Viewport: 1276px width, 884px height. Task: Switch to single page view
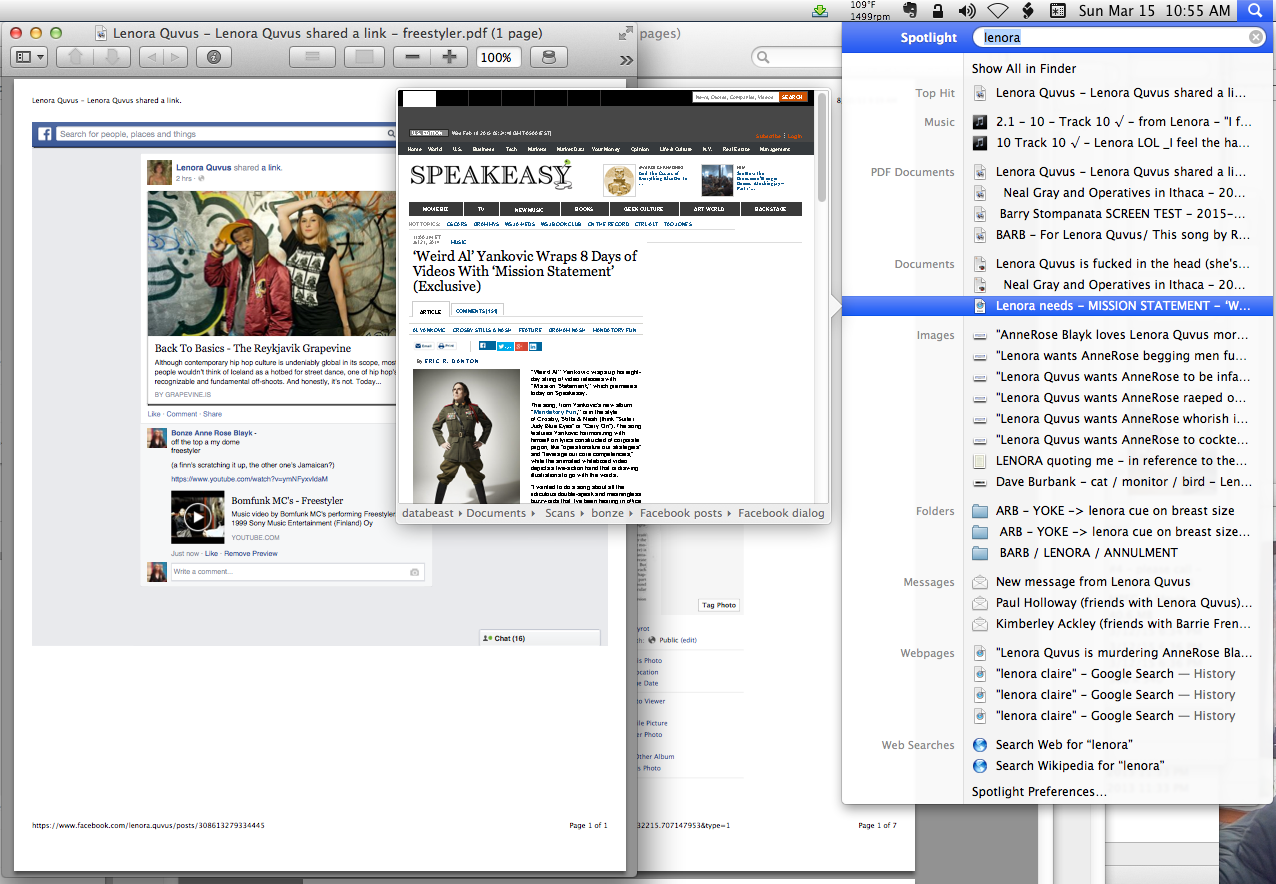click(364, 58)
